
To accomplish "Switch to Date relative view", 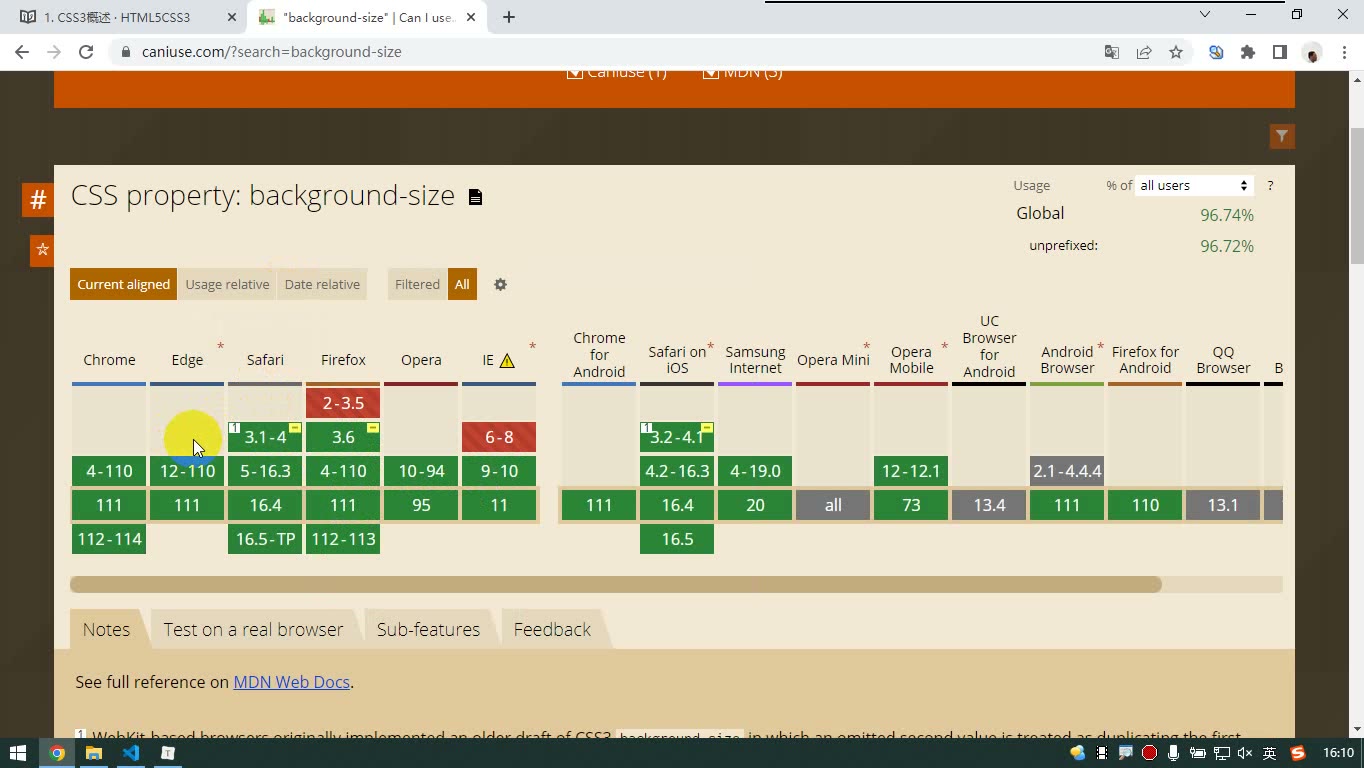I will 322,285.
